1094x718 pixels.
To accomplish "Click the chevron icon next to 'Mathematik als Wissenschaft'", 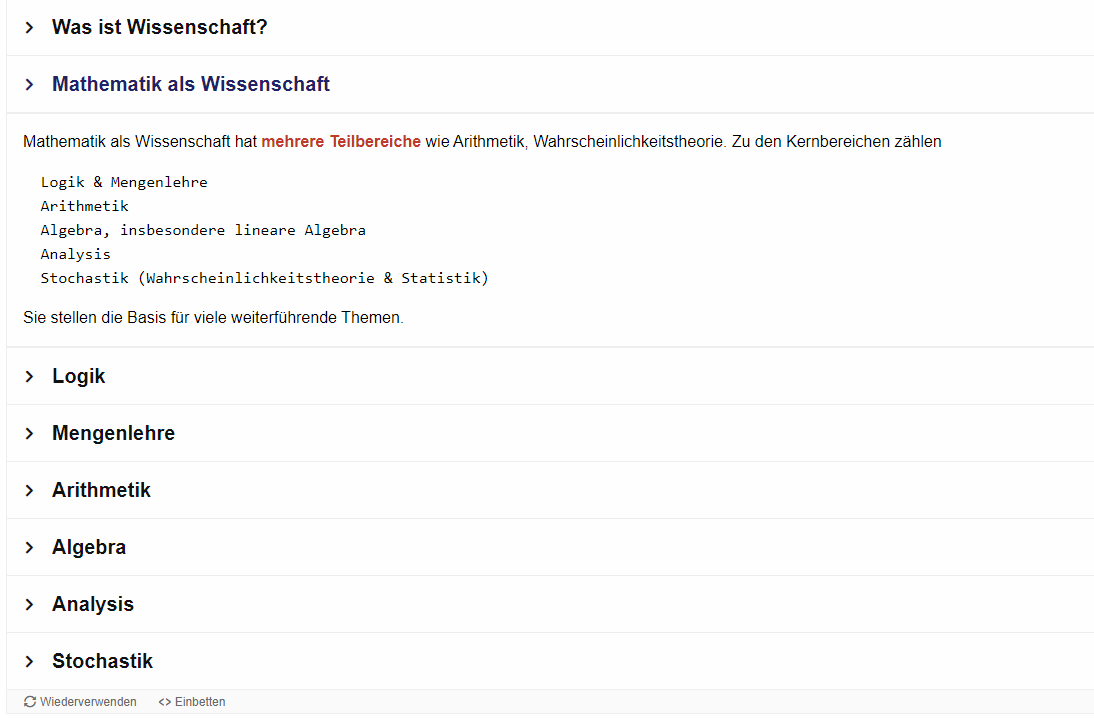I will [x=29, y=85].
